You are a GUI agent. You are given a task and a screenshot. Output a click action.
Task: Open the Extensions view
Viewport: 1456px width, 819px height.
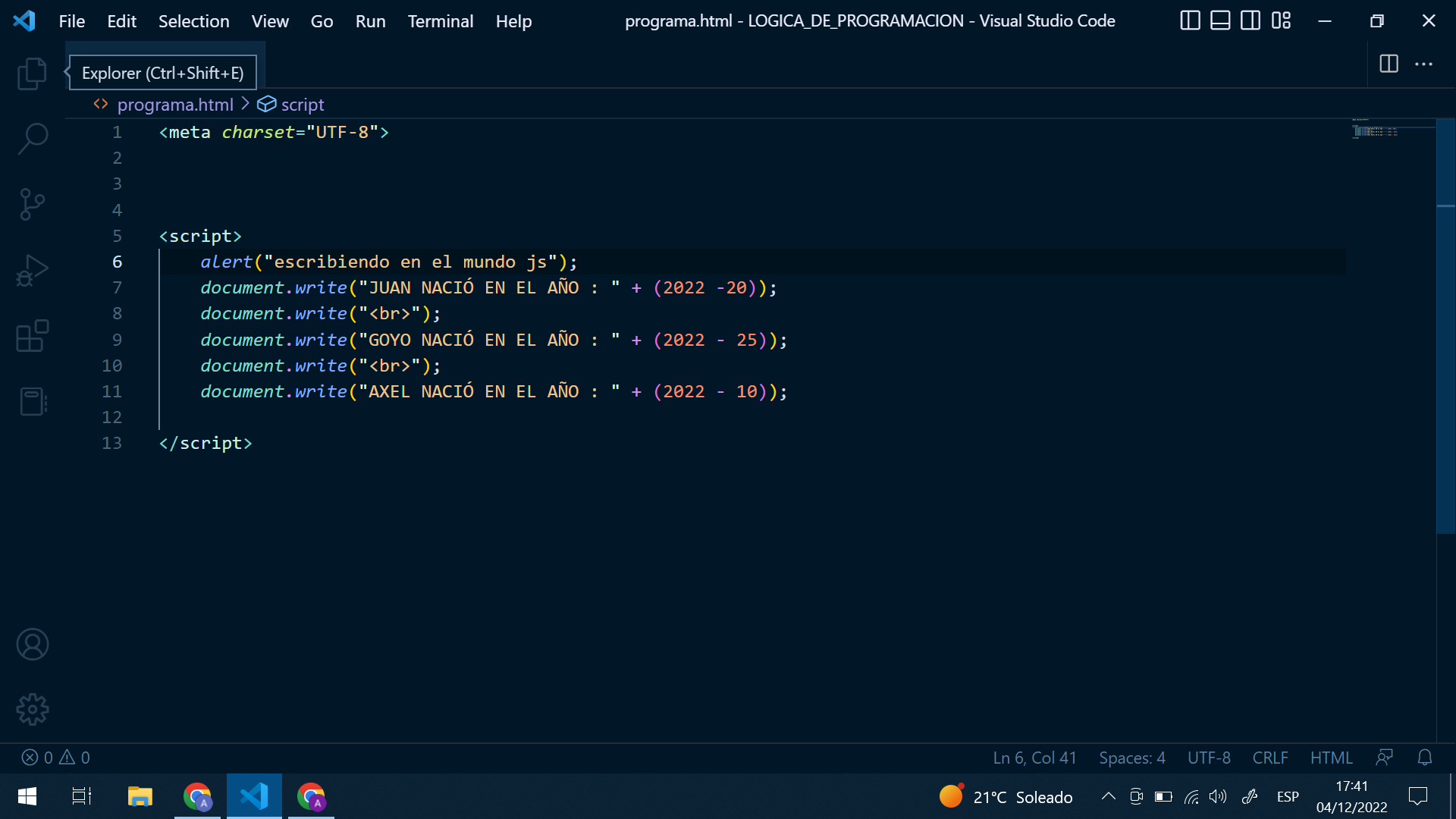pos(32,335)
